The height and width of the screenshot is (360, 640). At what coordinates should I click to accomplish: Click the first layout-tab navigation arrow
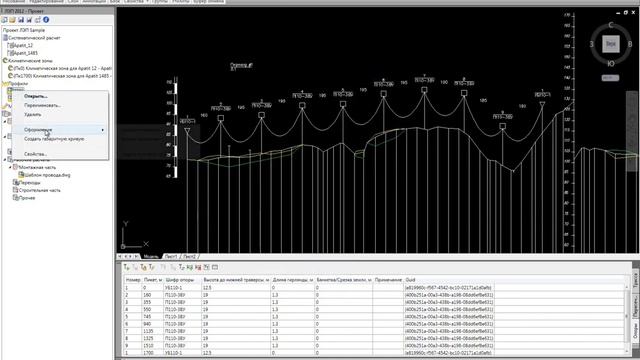tap(120, 256)
